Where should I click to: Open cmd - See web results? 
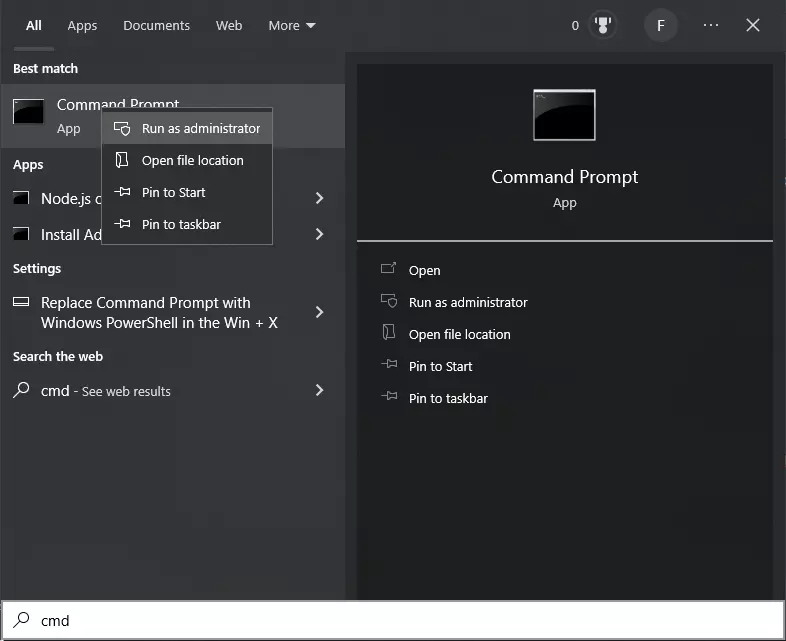(x=106, y=391)
